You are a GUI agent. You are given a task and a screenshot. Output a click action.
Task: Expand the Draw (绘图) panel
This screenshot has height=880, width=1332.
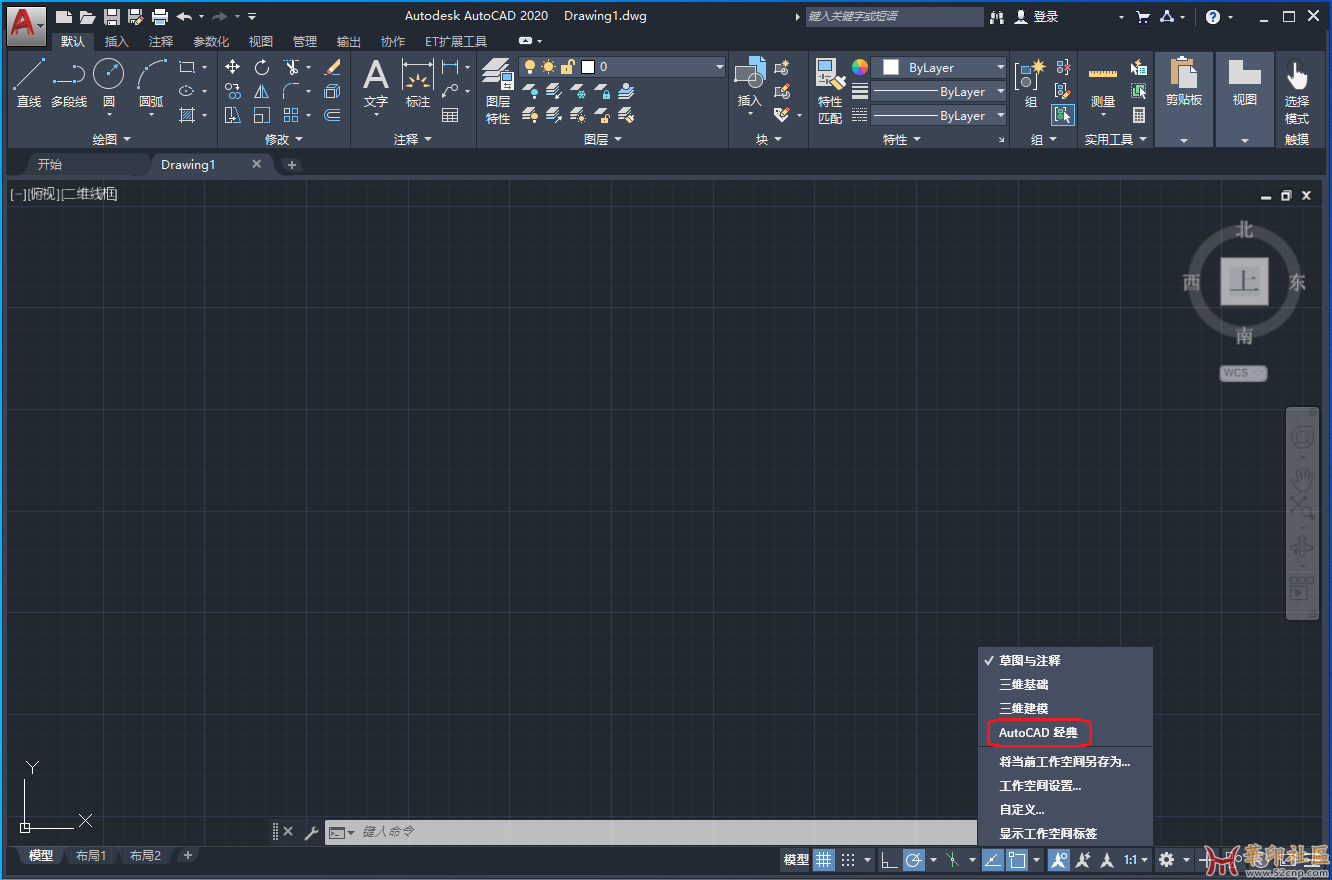pyautogui.click(x=112, y=139)
